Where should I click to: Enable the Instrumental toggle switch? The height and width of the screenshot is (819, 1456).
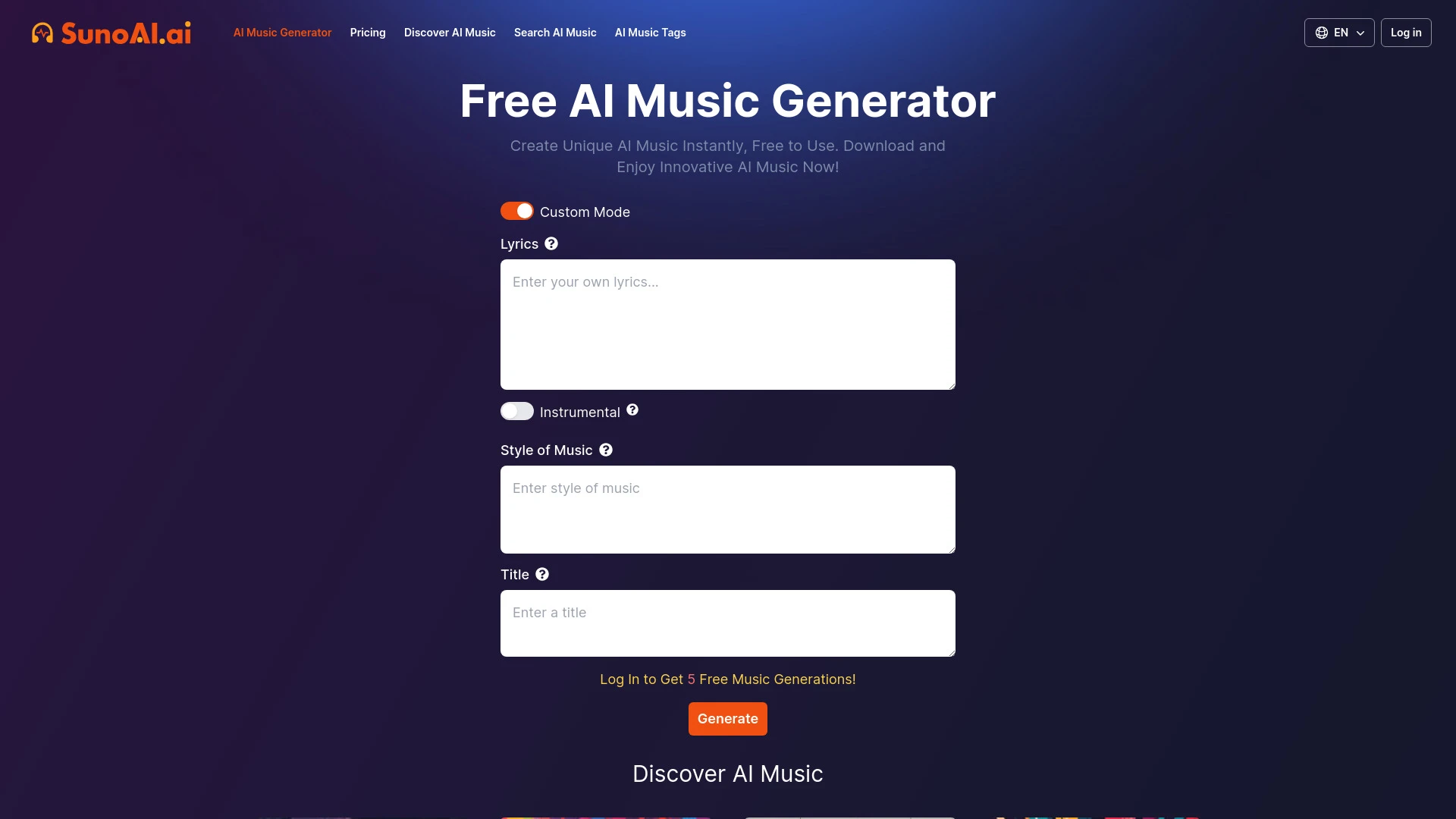click(x=517, y=411)
